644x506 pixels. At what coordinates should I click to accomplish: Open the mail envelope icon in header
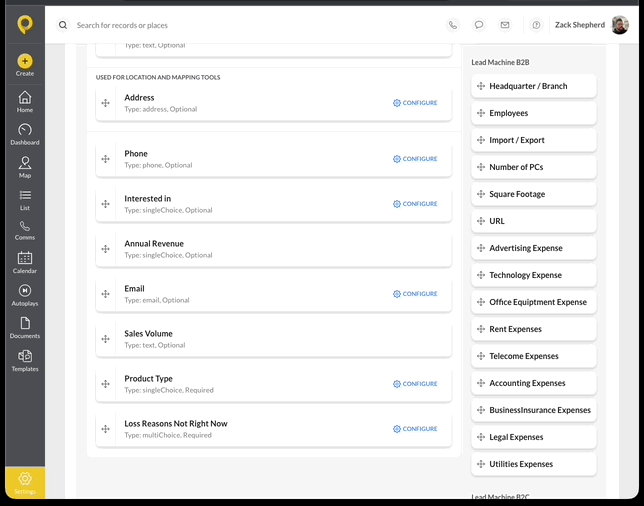[x=505, y=25]
